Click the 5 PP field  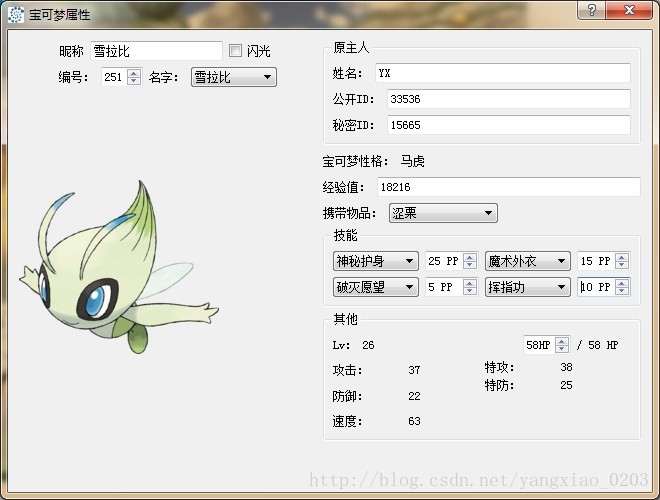pyautogui.click(x=444, y=287)
